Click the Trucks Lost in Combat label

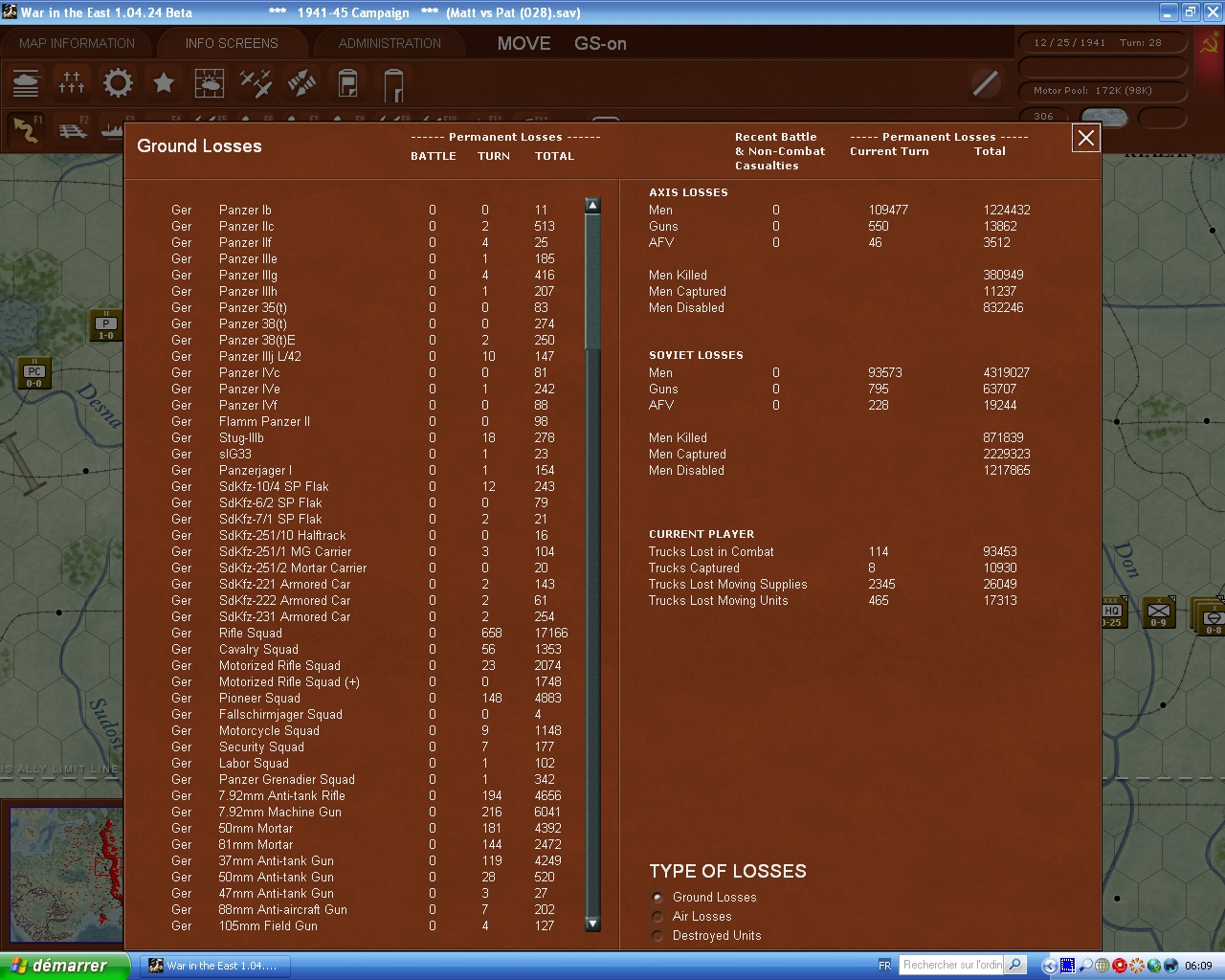coord(711,551)
